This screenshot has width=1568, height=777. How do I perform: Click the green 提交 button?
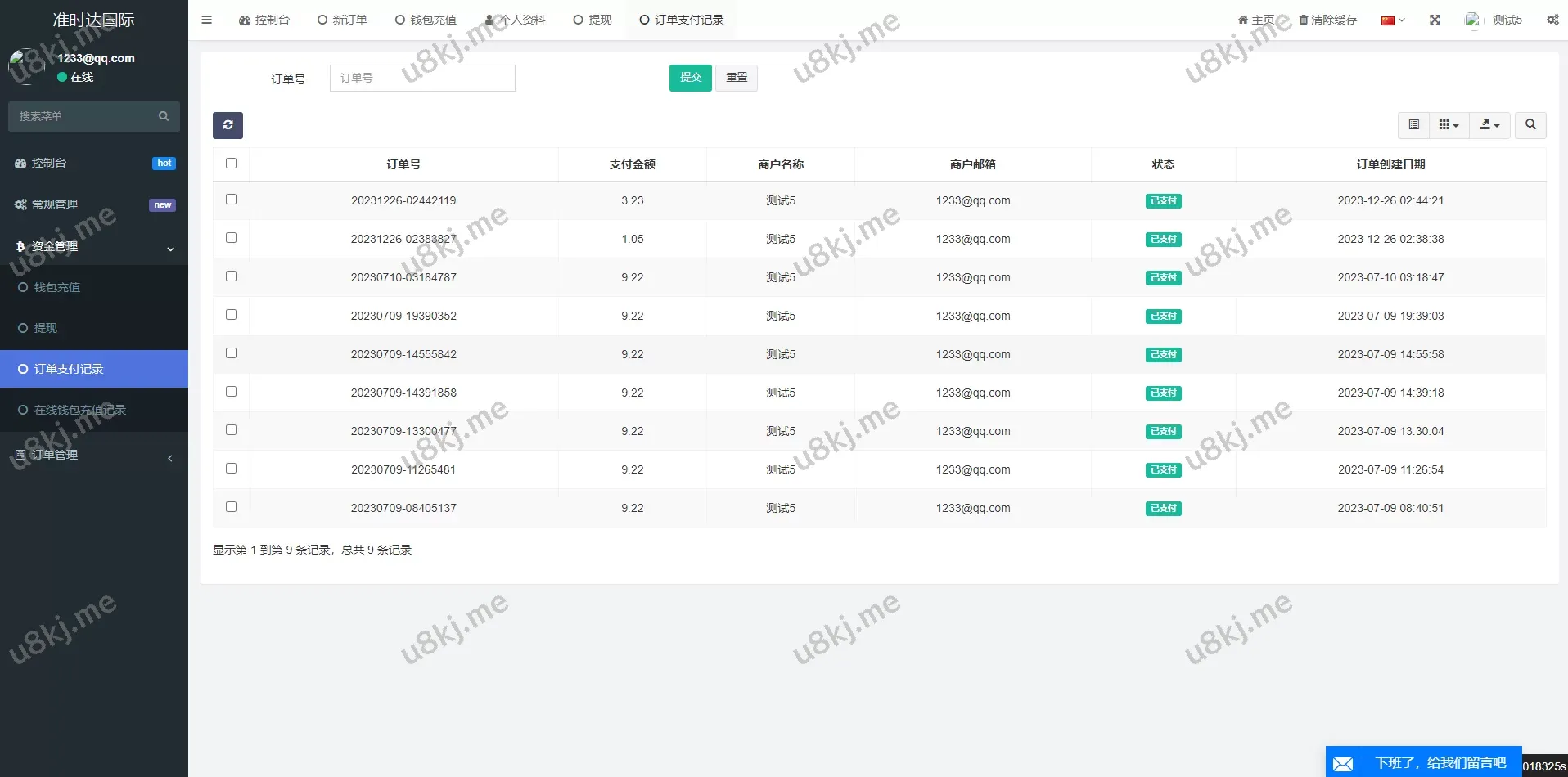(690, 78)
